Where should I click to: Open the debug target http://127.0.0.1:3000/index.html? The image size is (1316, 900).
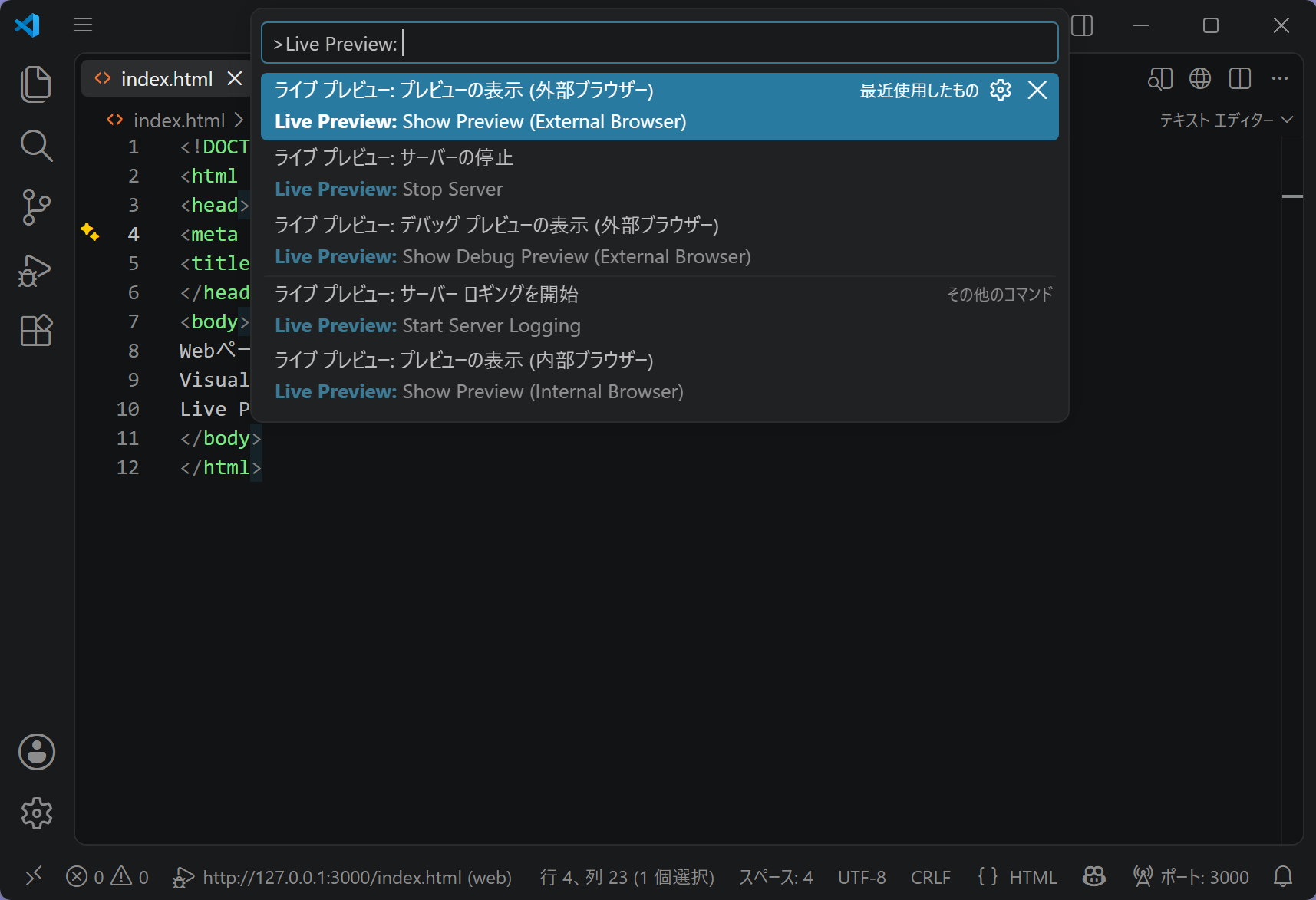342,876
